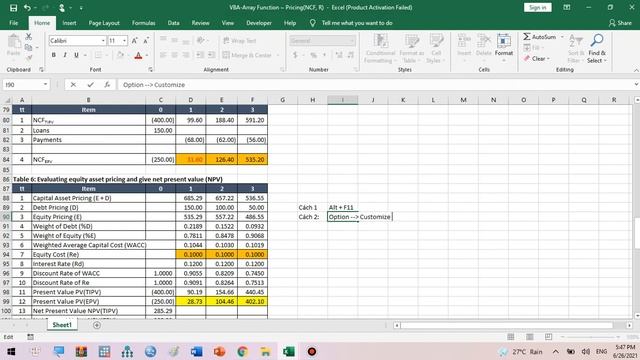Viewport: 640px width, 360px height.
Task: Decrease the font size
Action: pos(146,40)
